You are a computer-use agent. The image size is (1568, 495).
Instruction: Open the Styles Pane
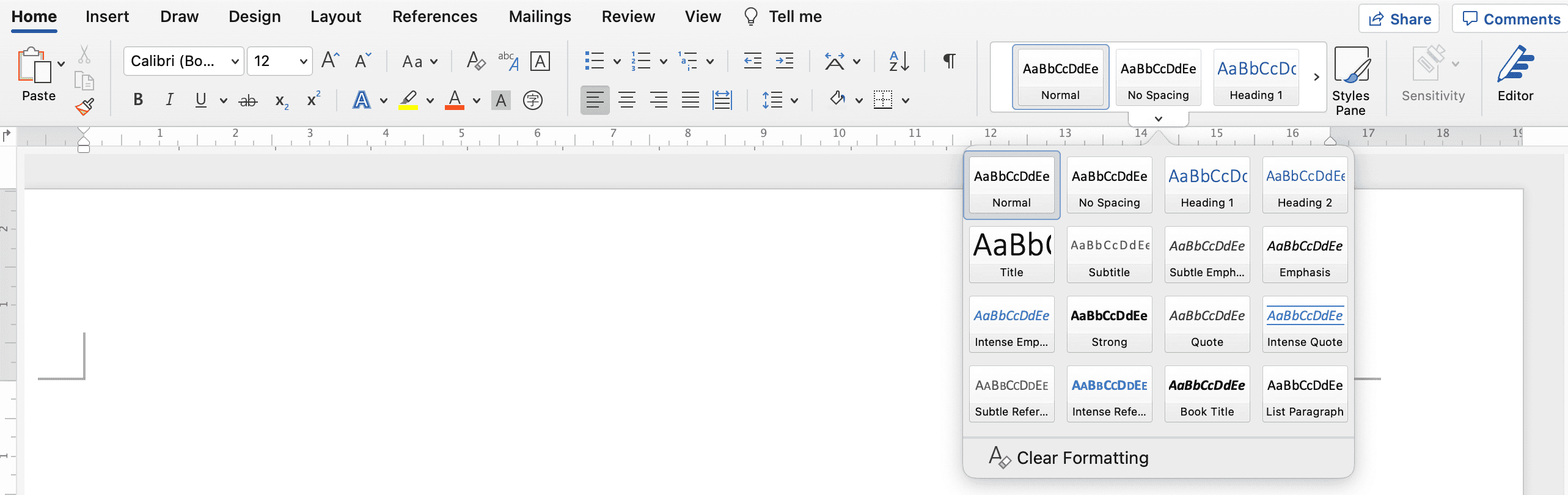1350,81
